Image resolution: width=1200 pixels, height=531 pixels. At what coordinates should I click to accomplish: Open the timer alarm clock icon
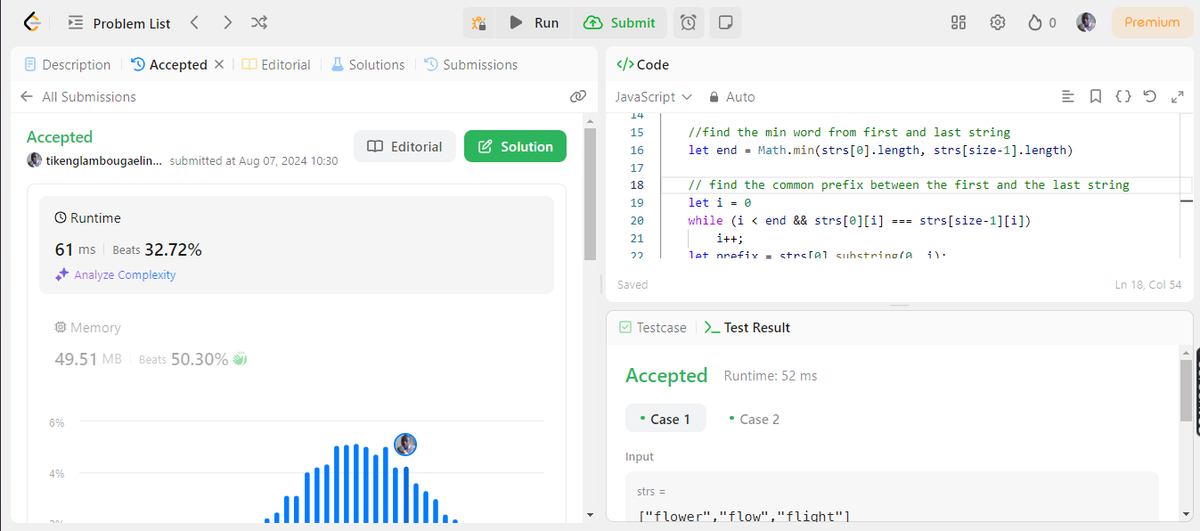688,22
